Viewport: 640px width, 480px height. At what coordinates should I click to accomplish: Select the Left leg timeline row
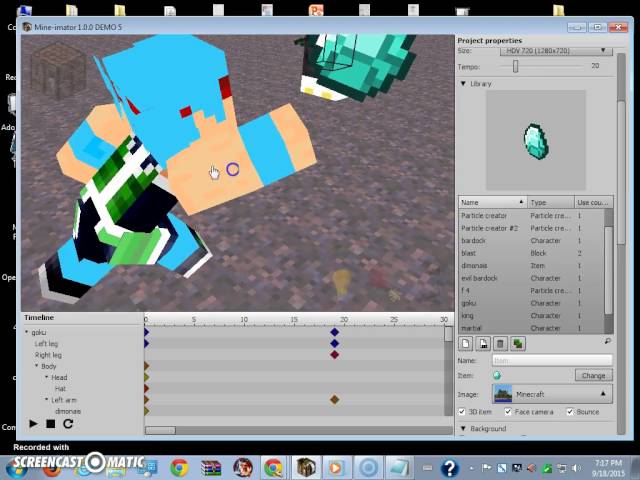click(x=46, y=344)
